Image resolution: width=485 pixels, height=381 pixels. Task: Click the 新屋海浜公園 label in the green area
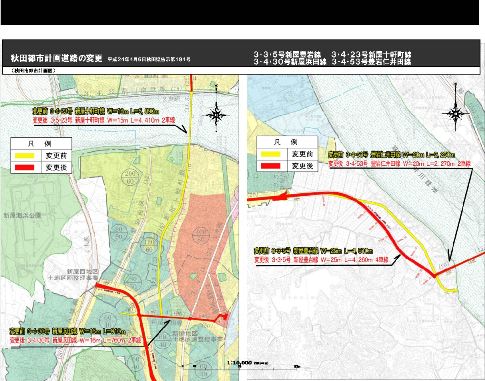(22, 216)
